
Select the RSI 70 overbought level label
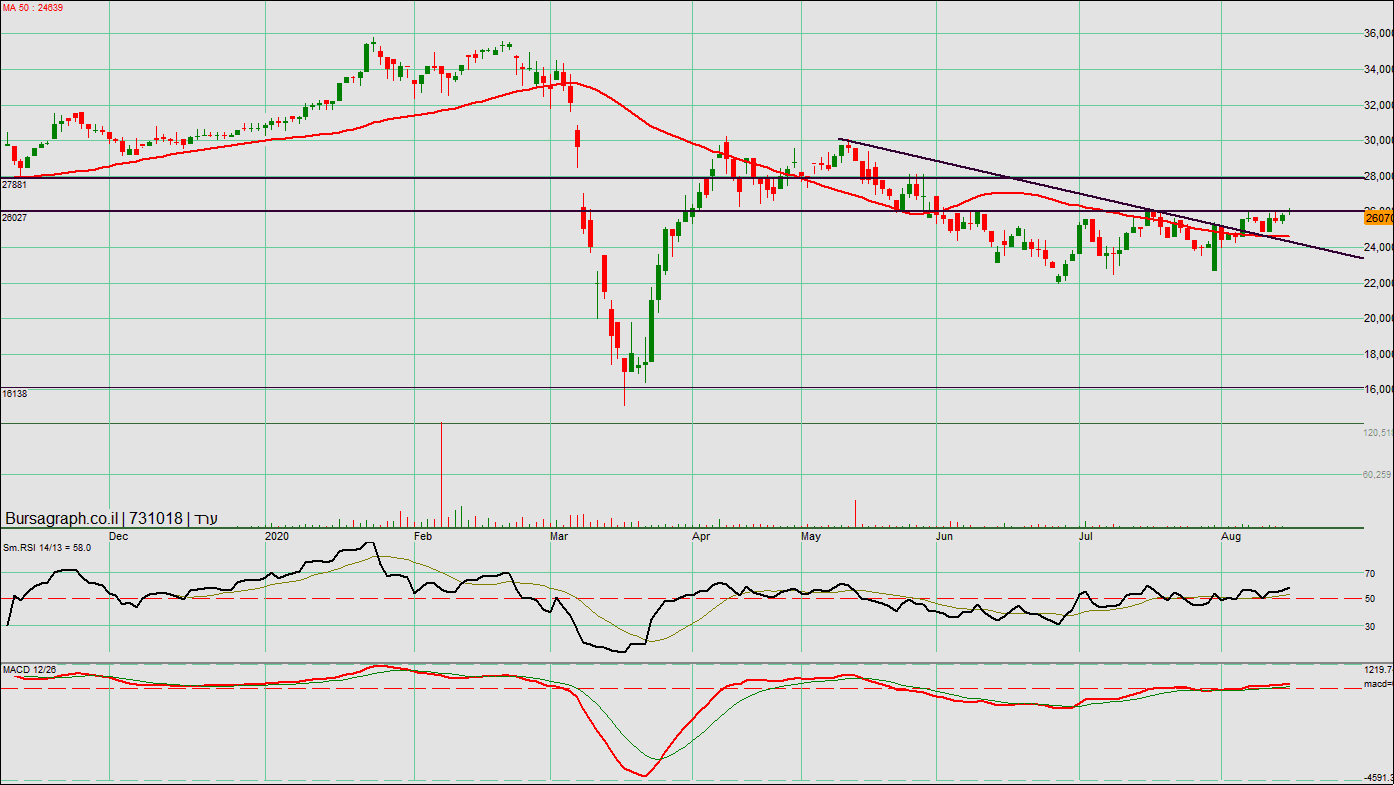pyautogui.click(x=1371, y=574)
